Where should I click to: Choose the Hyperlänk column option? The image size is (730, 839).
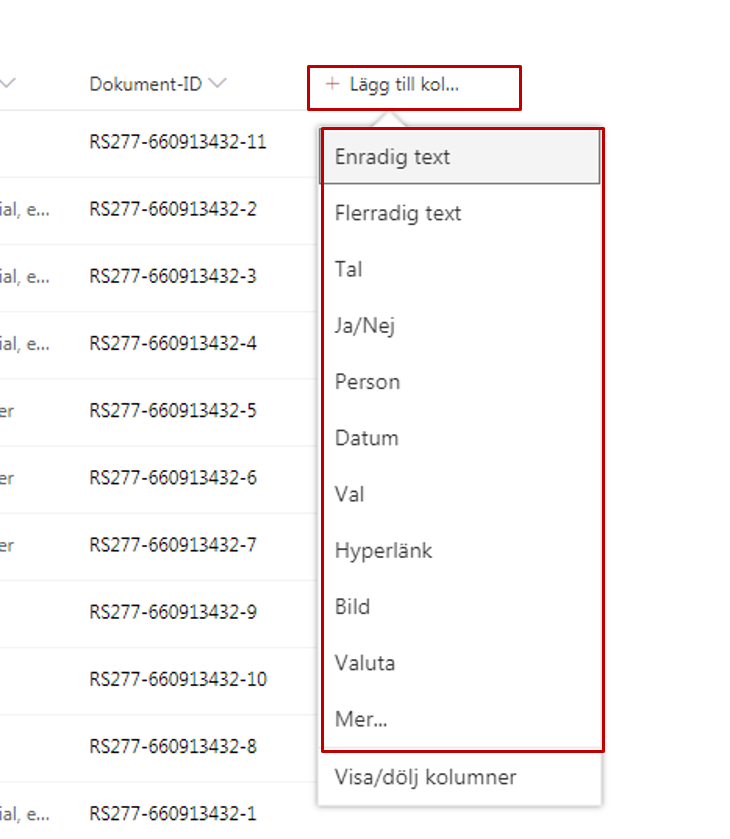(x=384, y=550)
